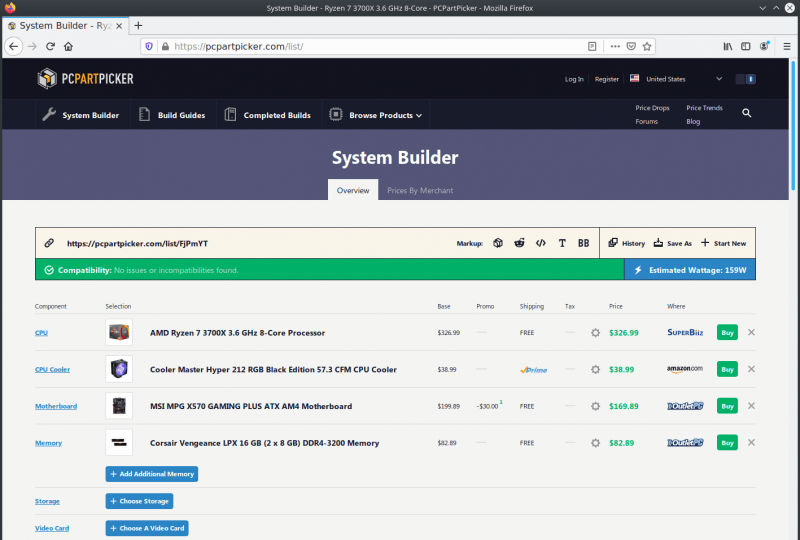This screenshot has width=800, height=540.
Task: Click the PCPartPicker logo
Action: pyautogui.click(x=85, y=79)
